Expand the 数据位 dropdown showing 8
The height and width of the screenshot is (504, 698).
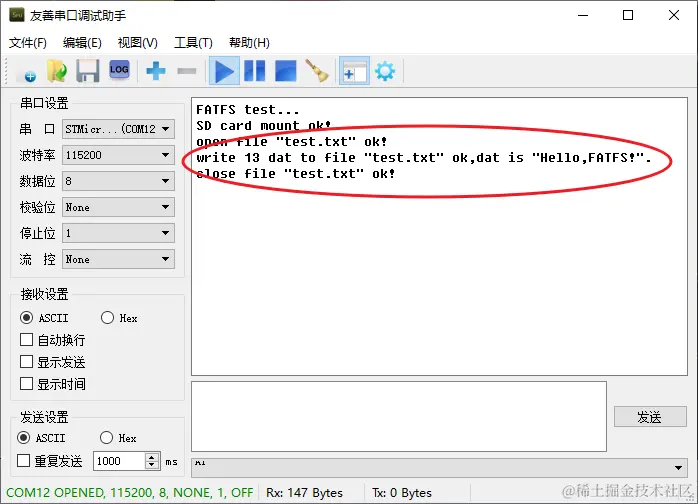pos(118,181)
